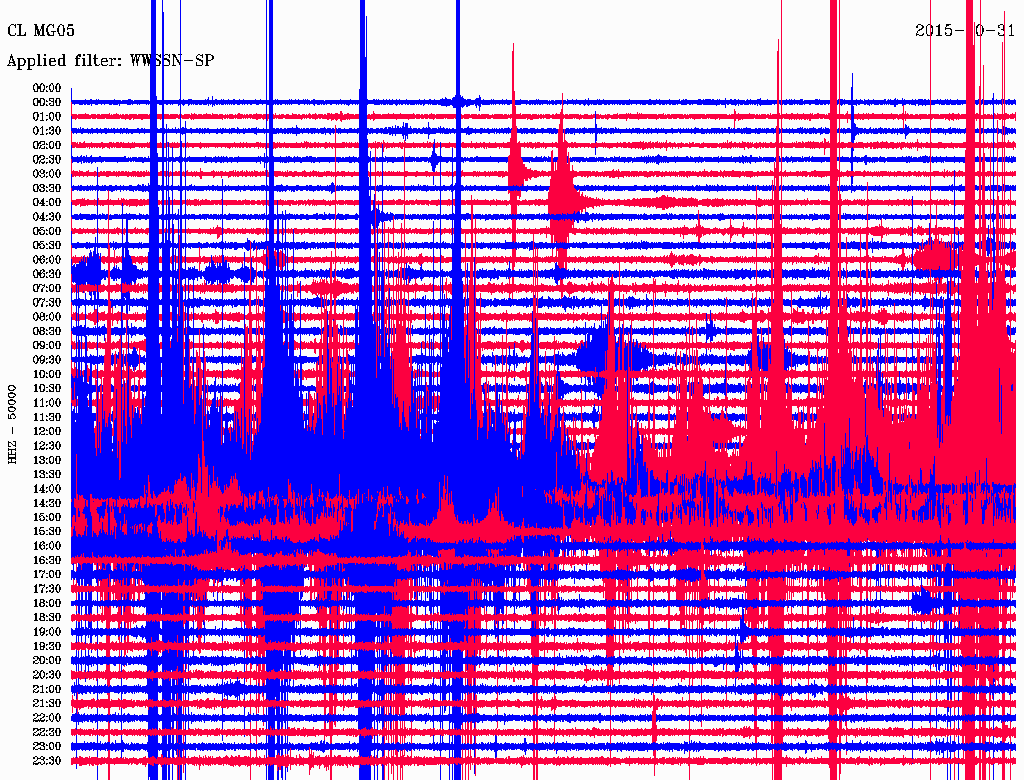This screenshot has height=780, width=1024.
Task: Select the 08:30 time label
Action: pyautogui.click(x=47, y=332)
